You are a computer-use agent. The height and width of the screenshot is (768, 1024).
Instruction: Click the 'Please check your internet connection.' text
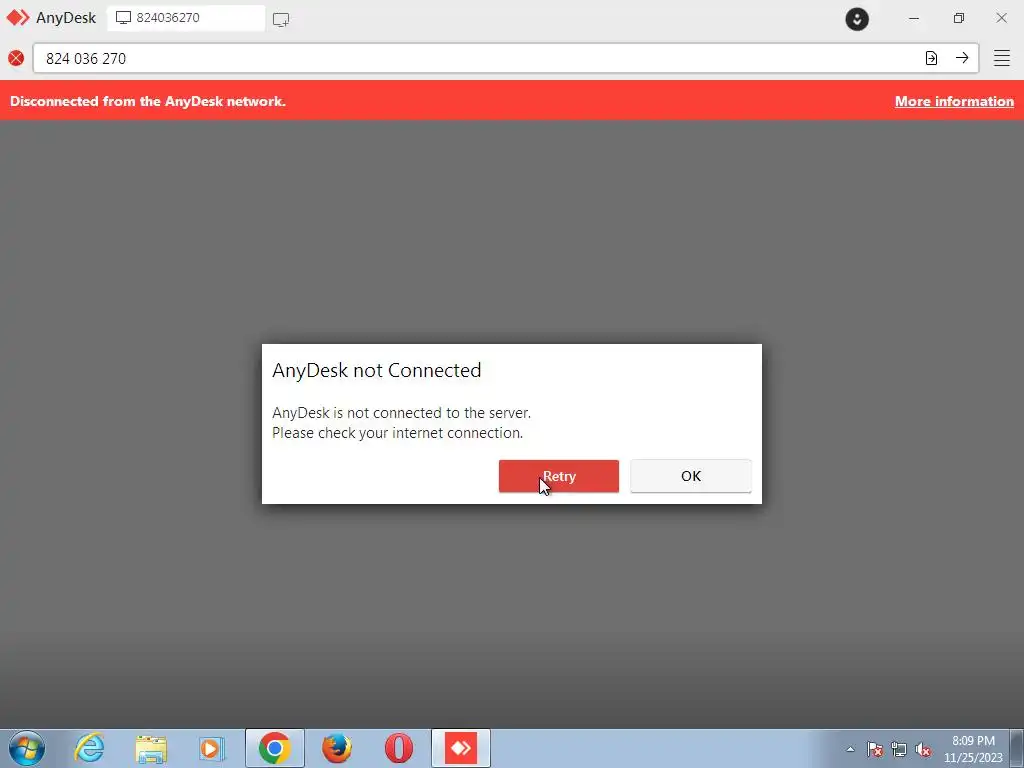click(398, 433)
